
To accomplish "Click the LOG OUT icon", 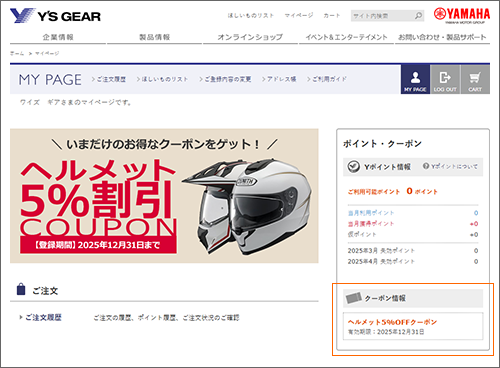I will click(445, 79).
